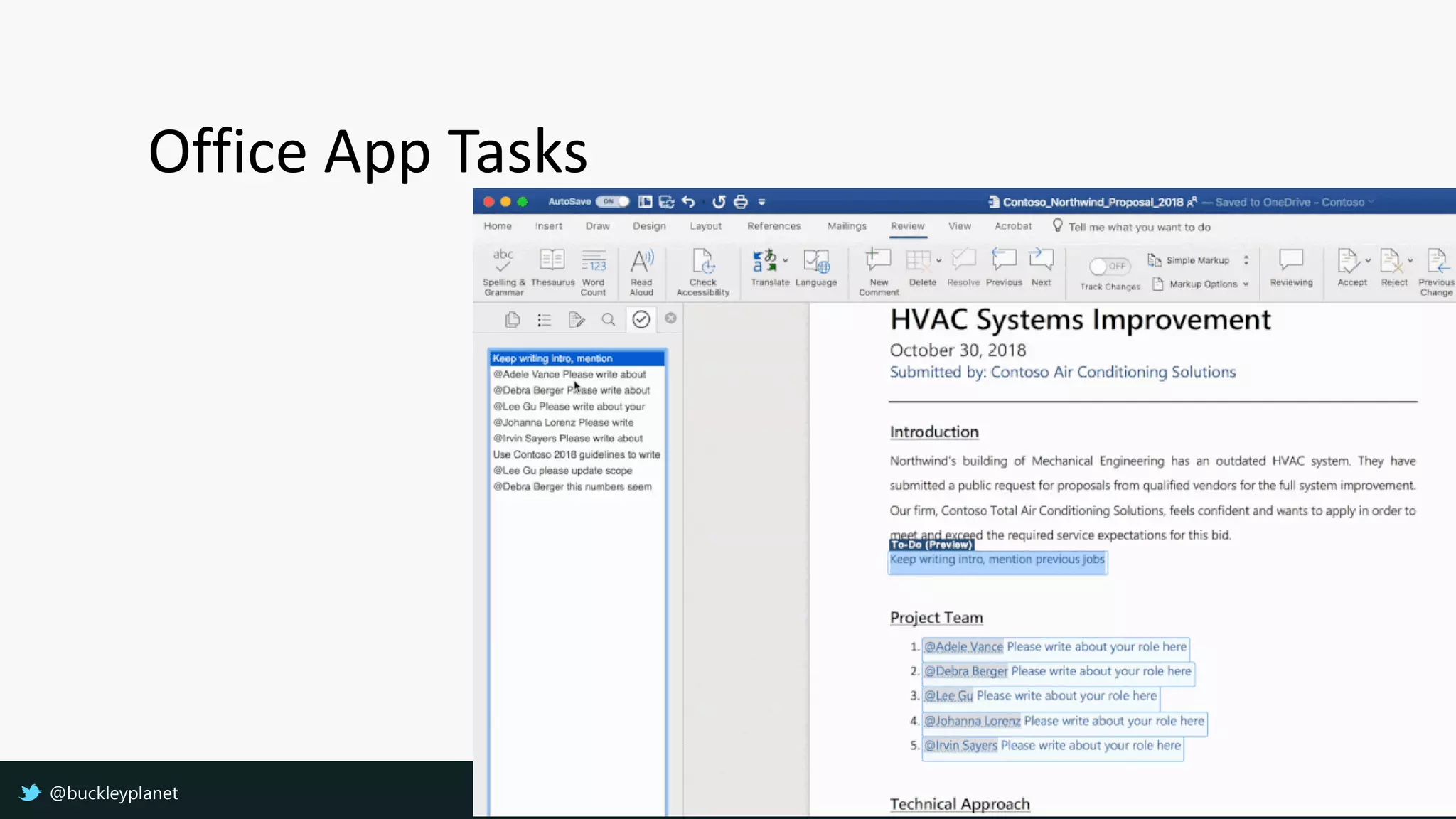Screen dimensions: 1456x819
Task: Show the Word Count
Action: click(x=594, y=272)
